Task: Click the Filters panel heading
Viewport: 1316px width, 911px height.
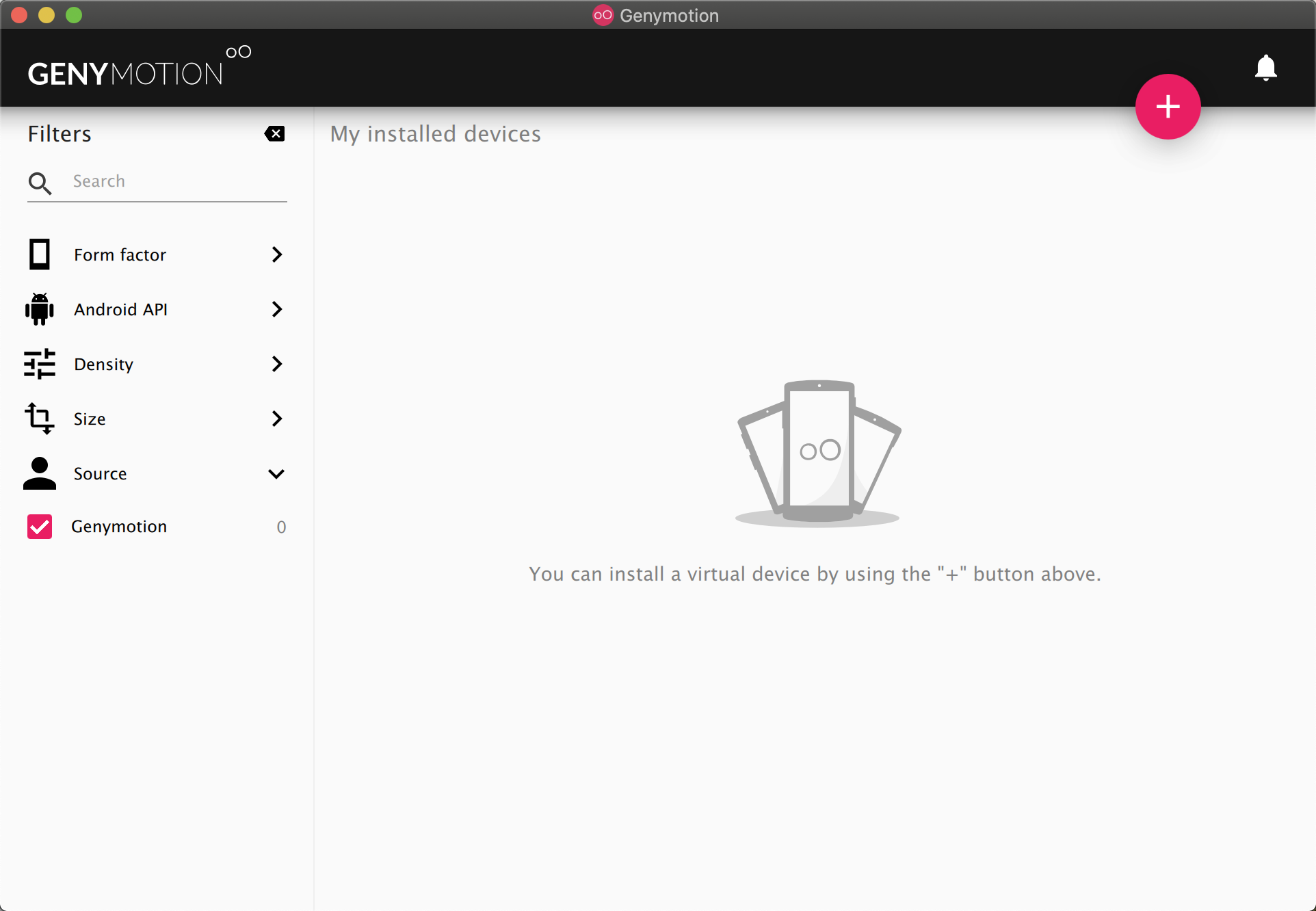Action: pyautogui.click(x=60, y=134)
